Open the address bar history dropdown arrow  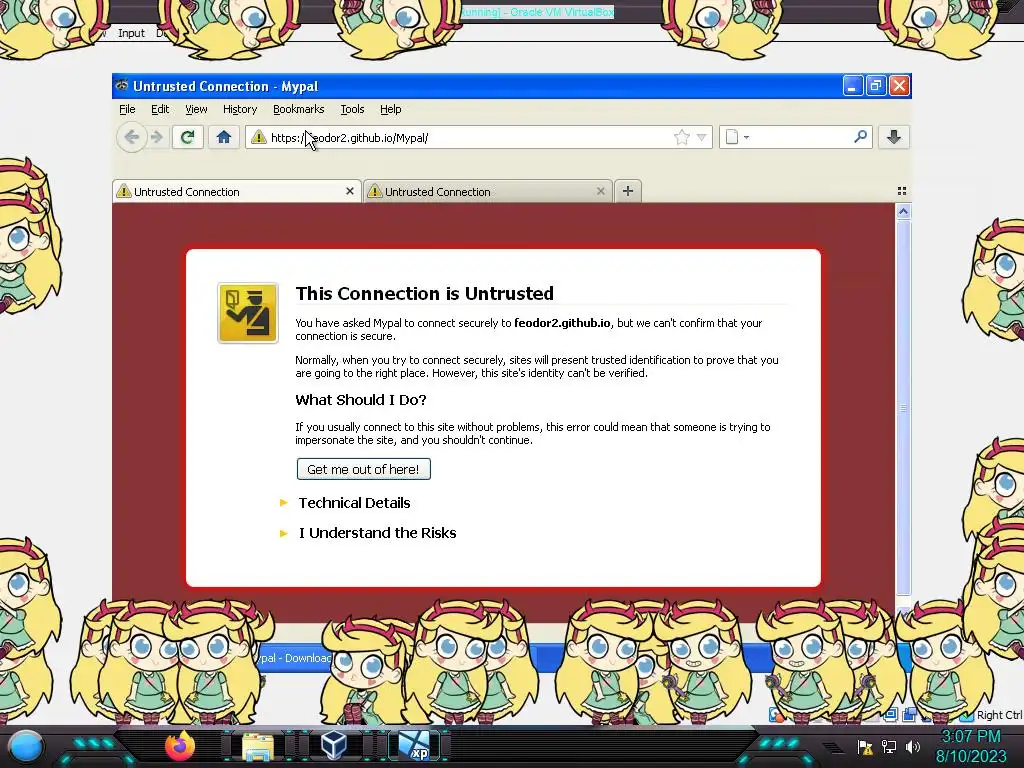tap(701, 137)
